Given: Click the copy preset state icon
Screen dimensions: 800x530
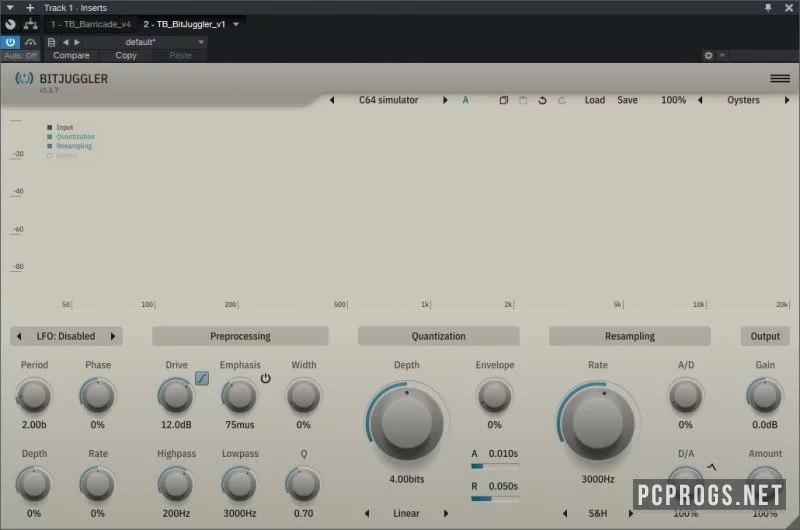Looking at the screenshot, I should 504,100.
